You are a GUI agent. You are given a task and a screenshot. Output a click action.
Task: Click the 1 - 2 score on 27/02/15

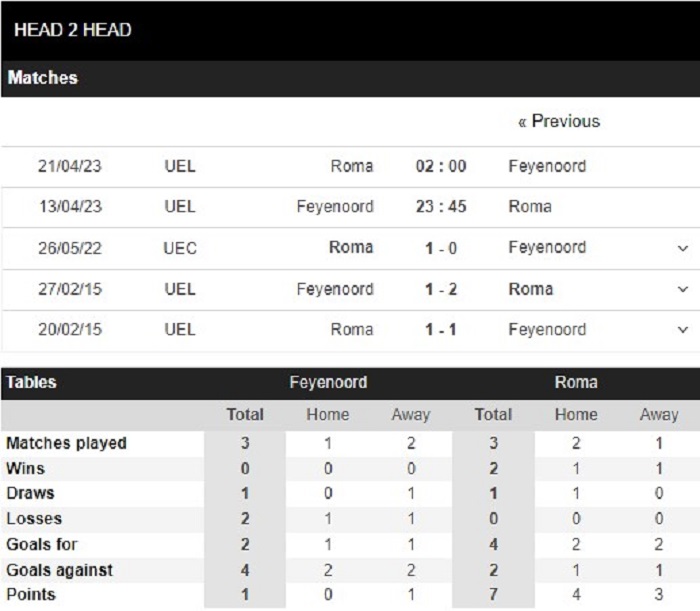point(440,289)
